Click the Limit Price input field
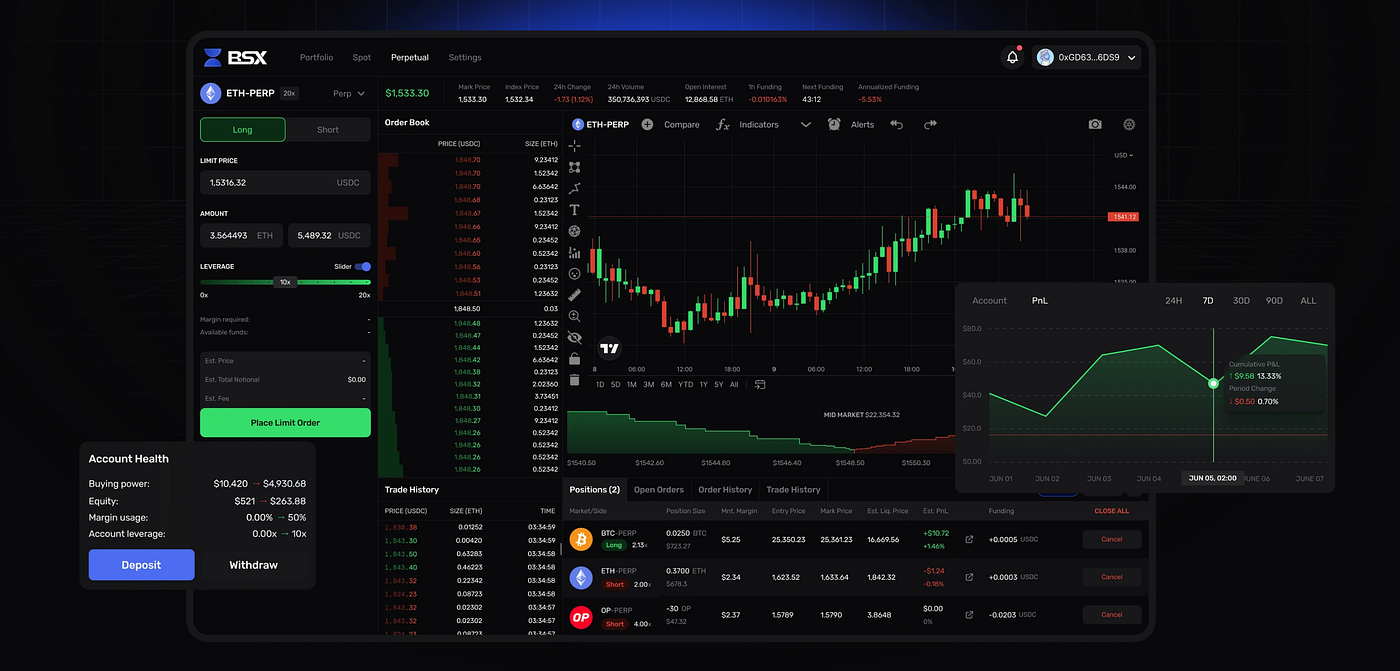 tap(285, 182)
